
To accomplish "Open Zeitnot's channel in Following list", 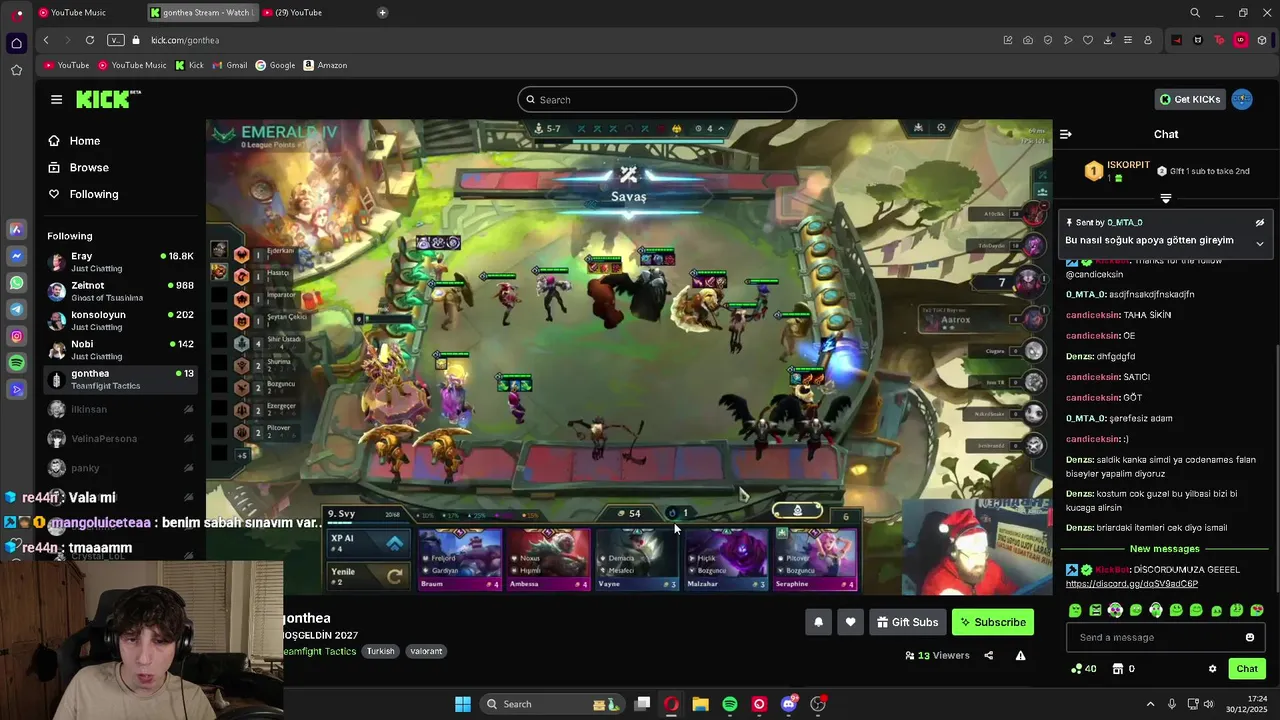I will pos(121,291).
